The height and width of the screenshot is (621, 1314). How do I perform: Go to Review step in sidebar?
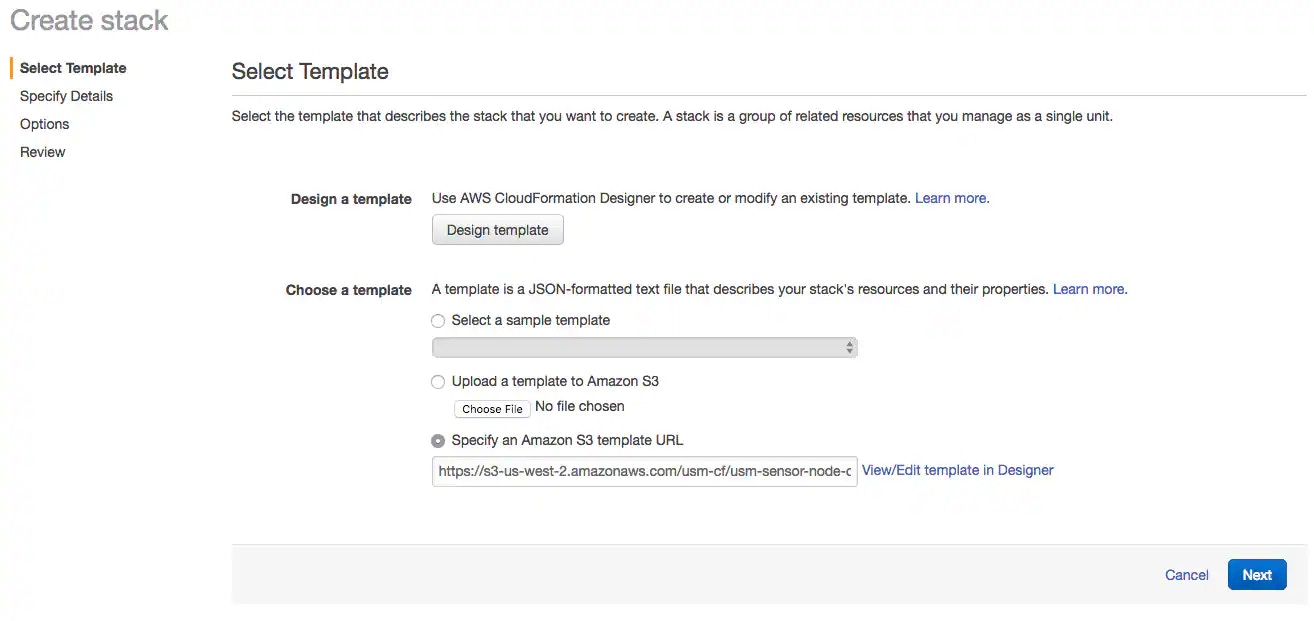coord(43,152)
